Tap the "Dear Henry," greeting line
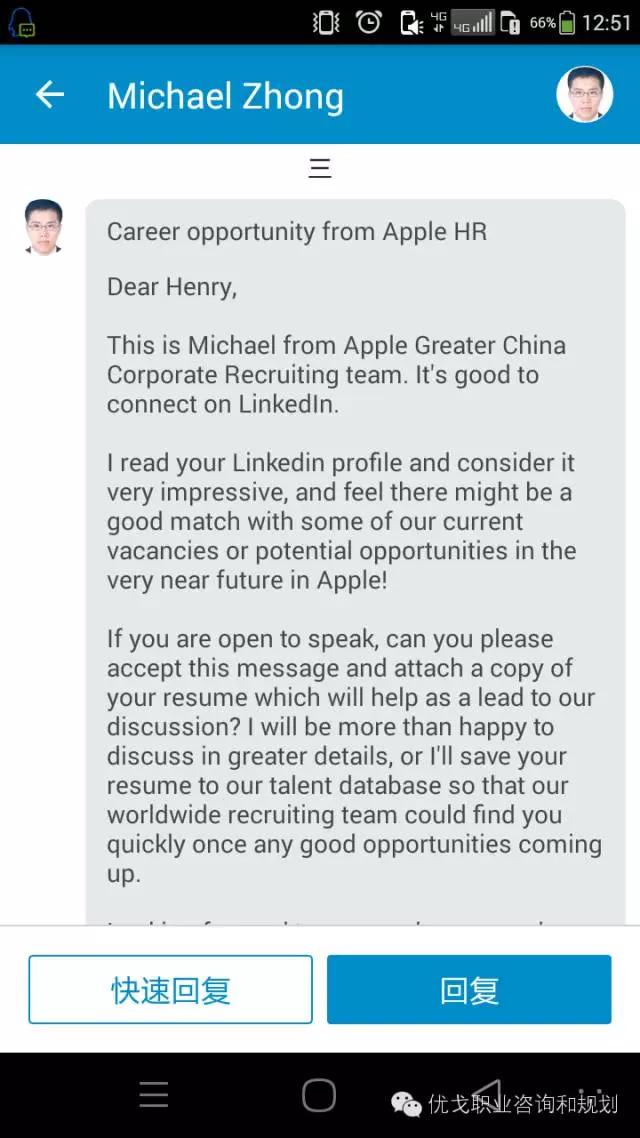The width and height of the screenshot is (640, 1138). tap(172, 288)
